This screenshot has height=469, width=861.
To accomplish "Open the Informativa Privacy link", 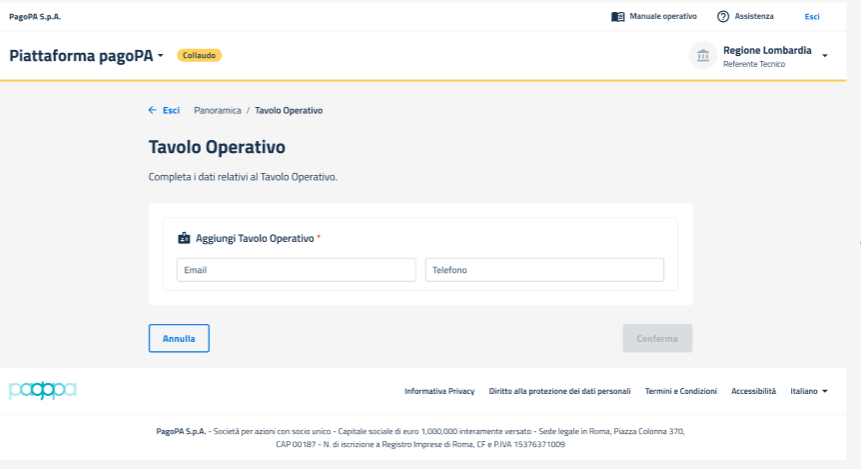I will (439, 391).
